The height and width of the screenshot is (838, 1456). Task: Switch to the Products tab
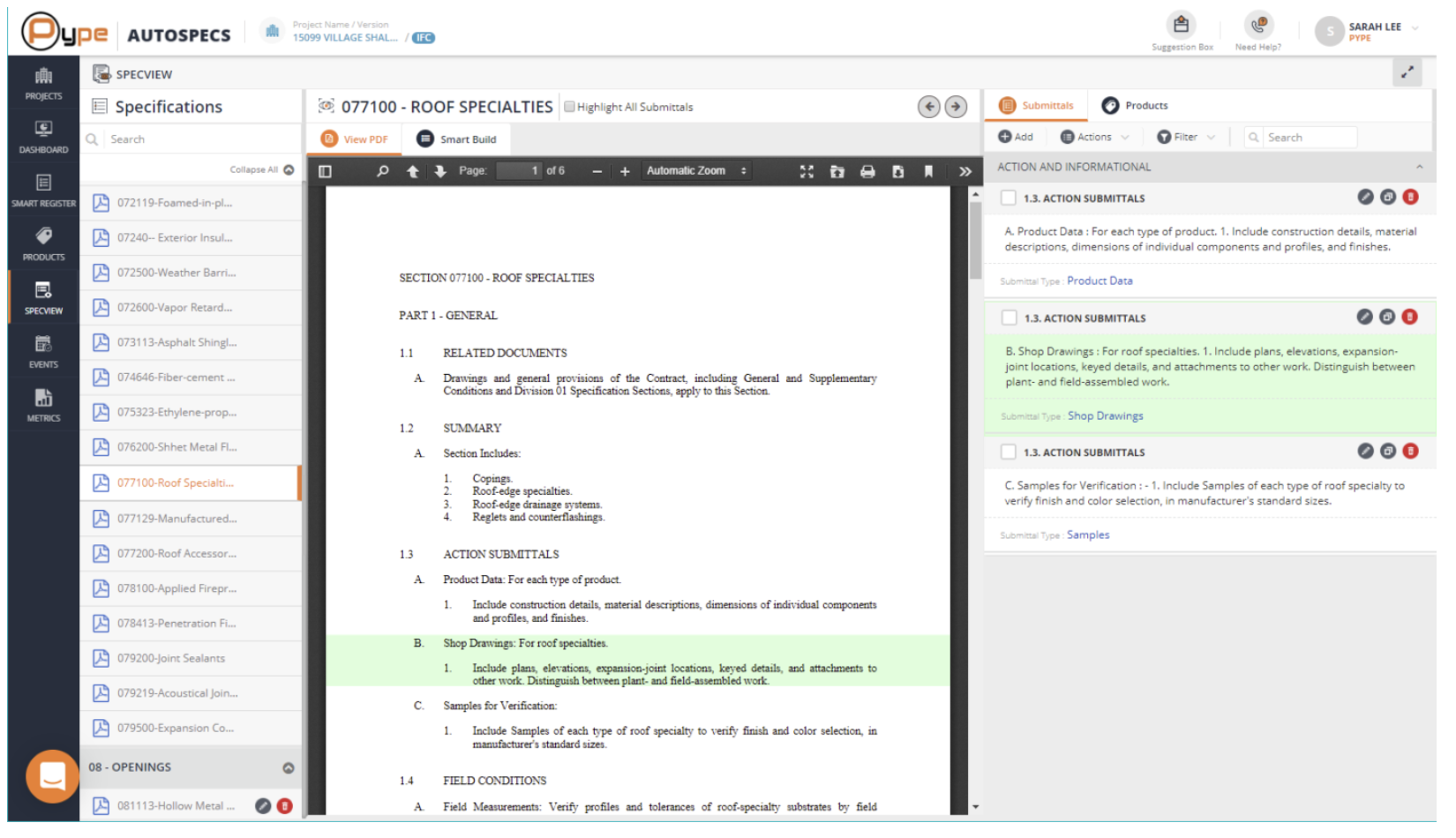1136,106
